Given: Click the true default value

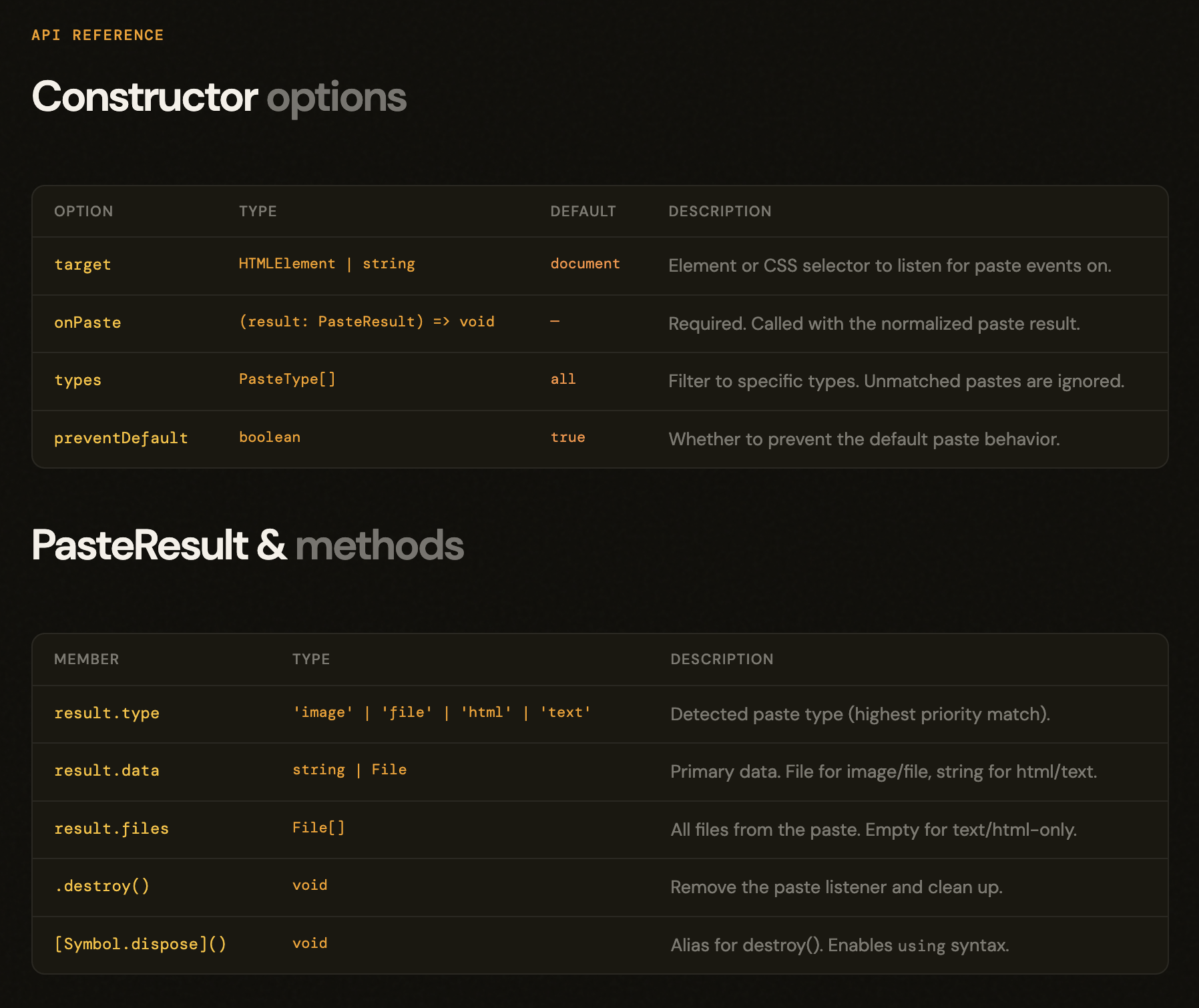Looking at the screenshot, I should tap(567, 438).
